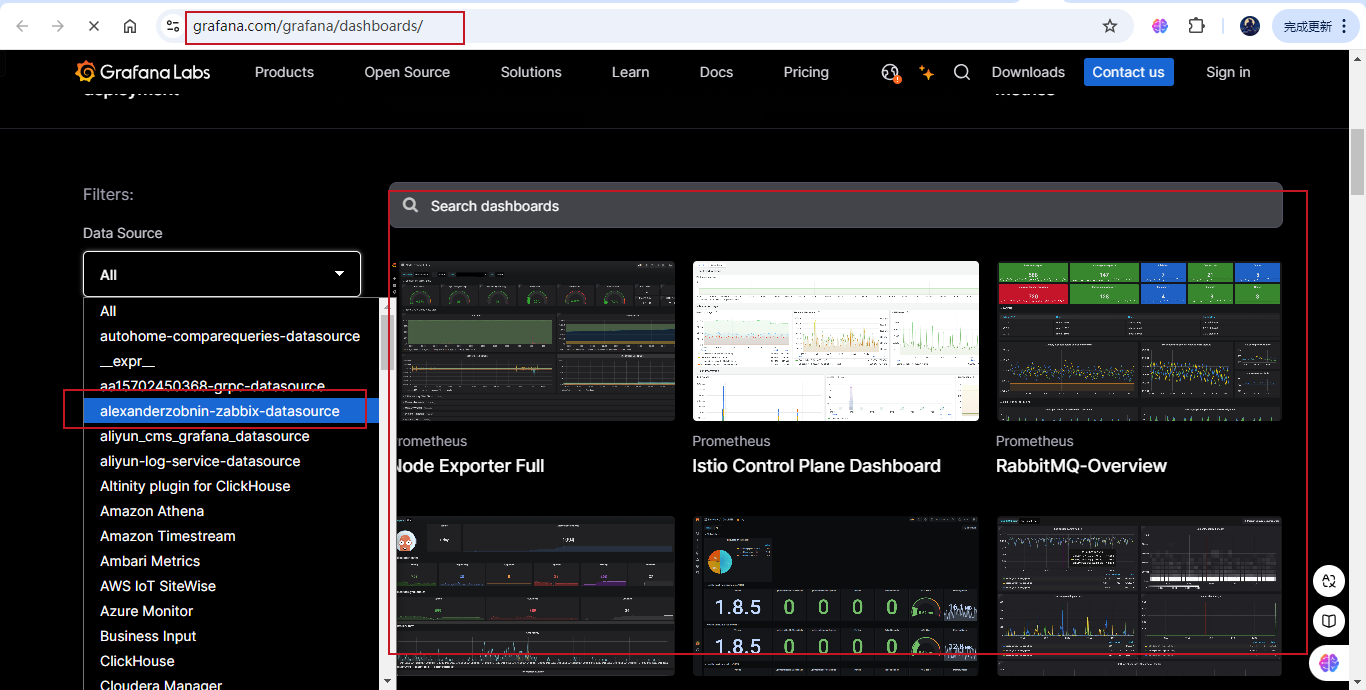
Task: Open the Extensions puzzle icon
Action: [1196, 26]
